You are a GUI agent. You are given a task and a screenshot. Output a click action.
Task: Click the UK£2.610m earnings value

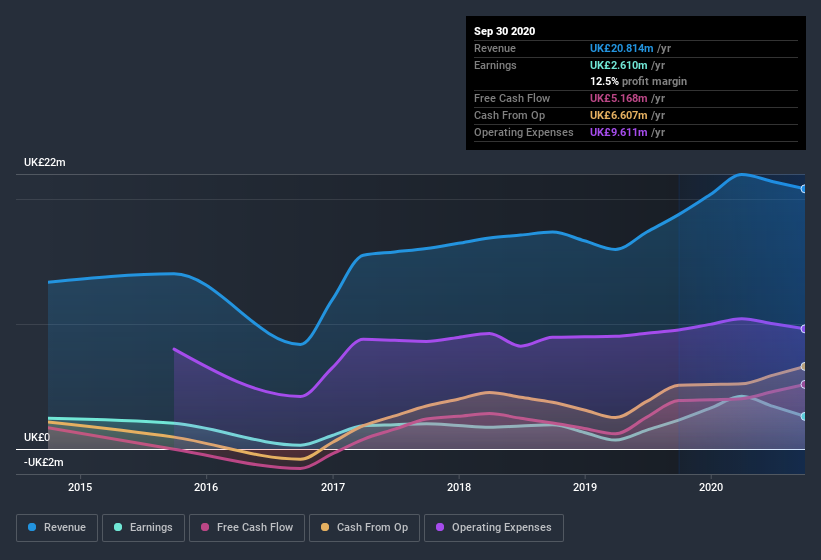619,65
